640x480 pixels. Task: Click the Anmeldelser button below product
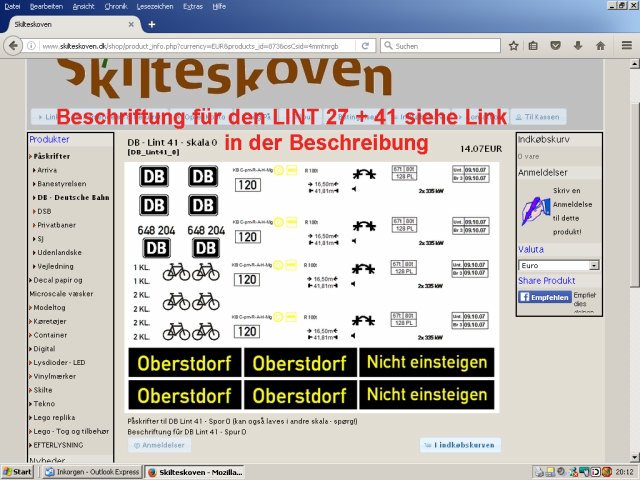click(159, 445)
